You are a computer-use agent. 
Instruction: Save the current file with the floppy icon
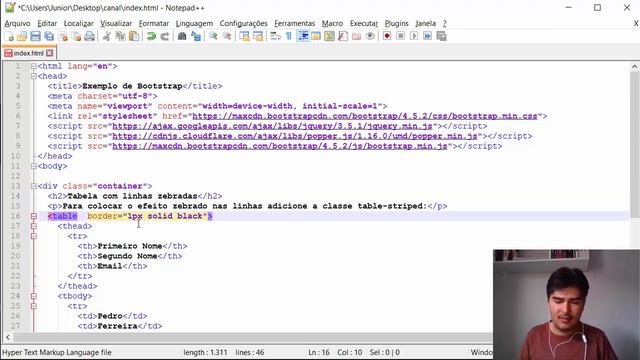(36, 36)
